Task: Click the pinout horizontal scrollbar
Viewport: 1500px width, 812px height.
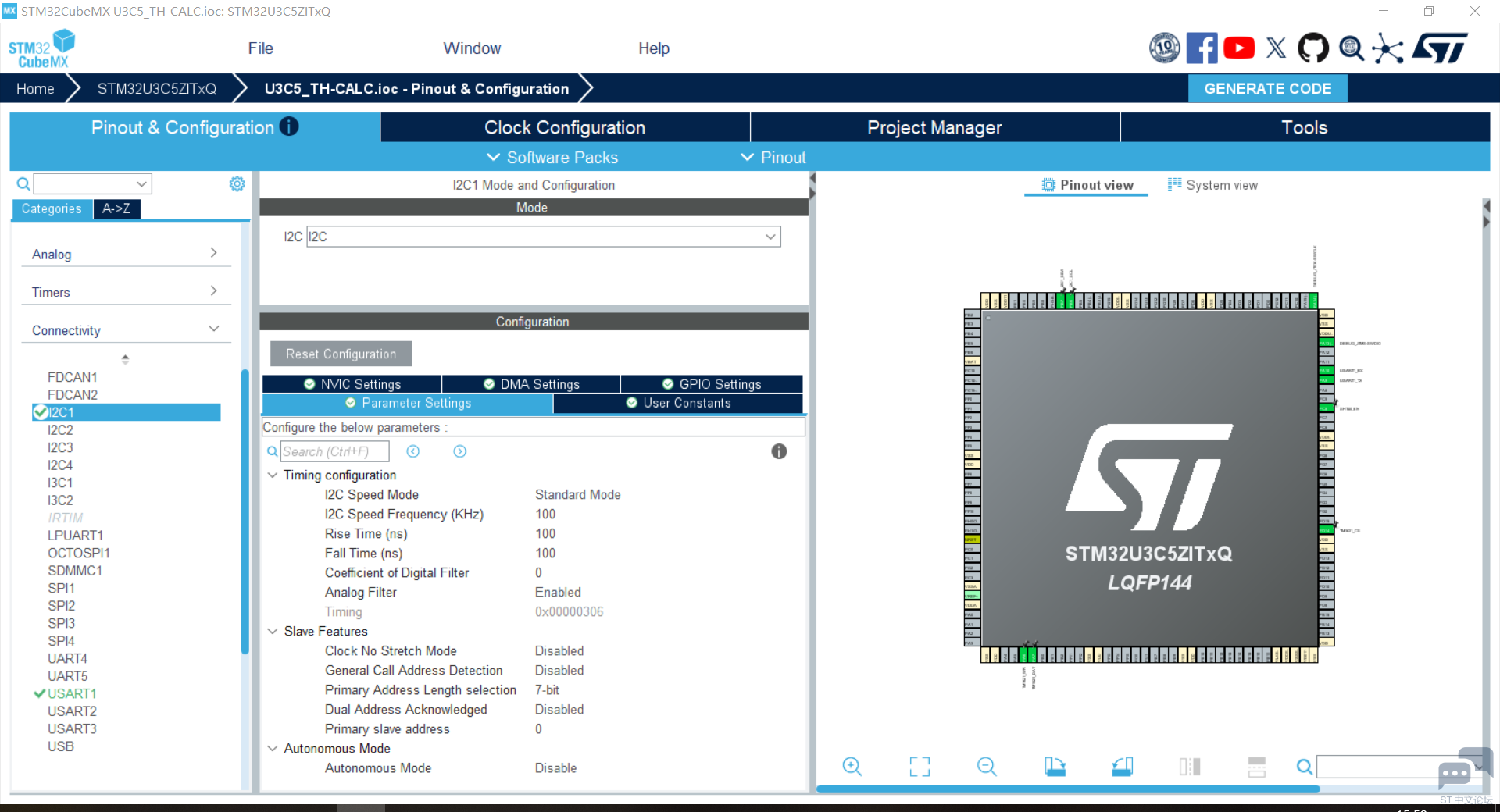Action: coord(1068,789)
